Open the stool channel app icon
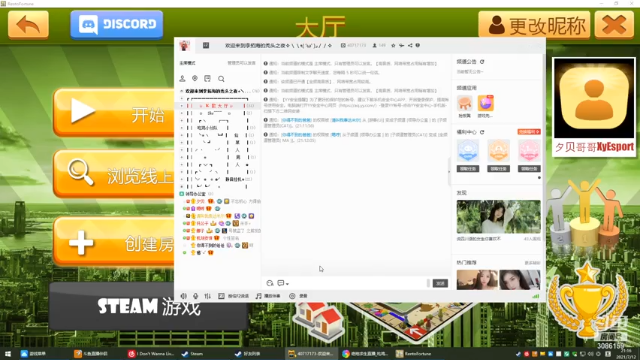Image resolution: width=640 pixels, height=360 pixels. coord(464,103)
